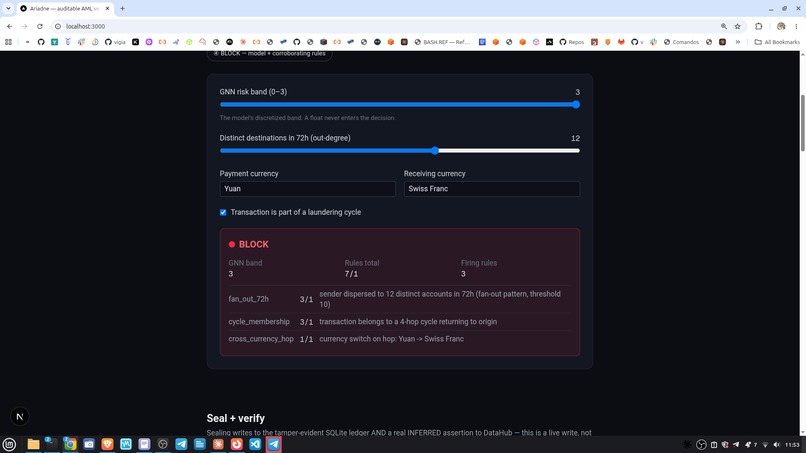The width and height of the screenshot is (806, 453).
Task: Open the site information icon beside localhost:3000
Action: point(58,26)
